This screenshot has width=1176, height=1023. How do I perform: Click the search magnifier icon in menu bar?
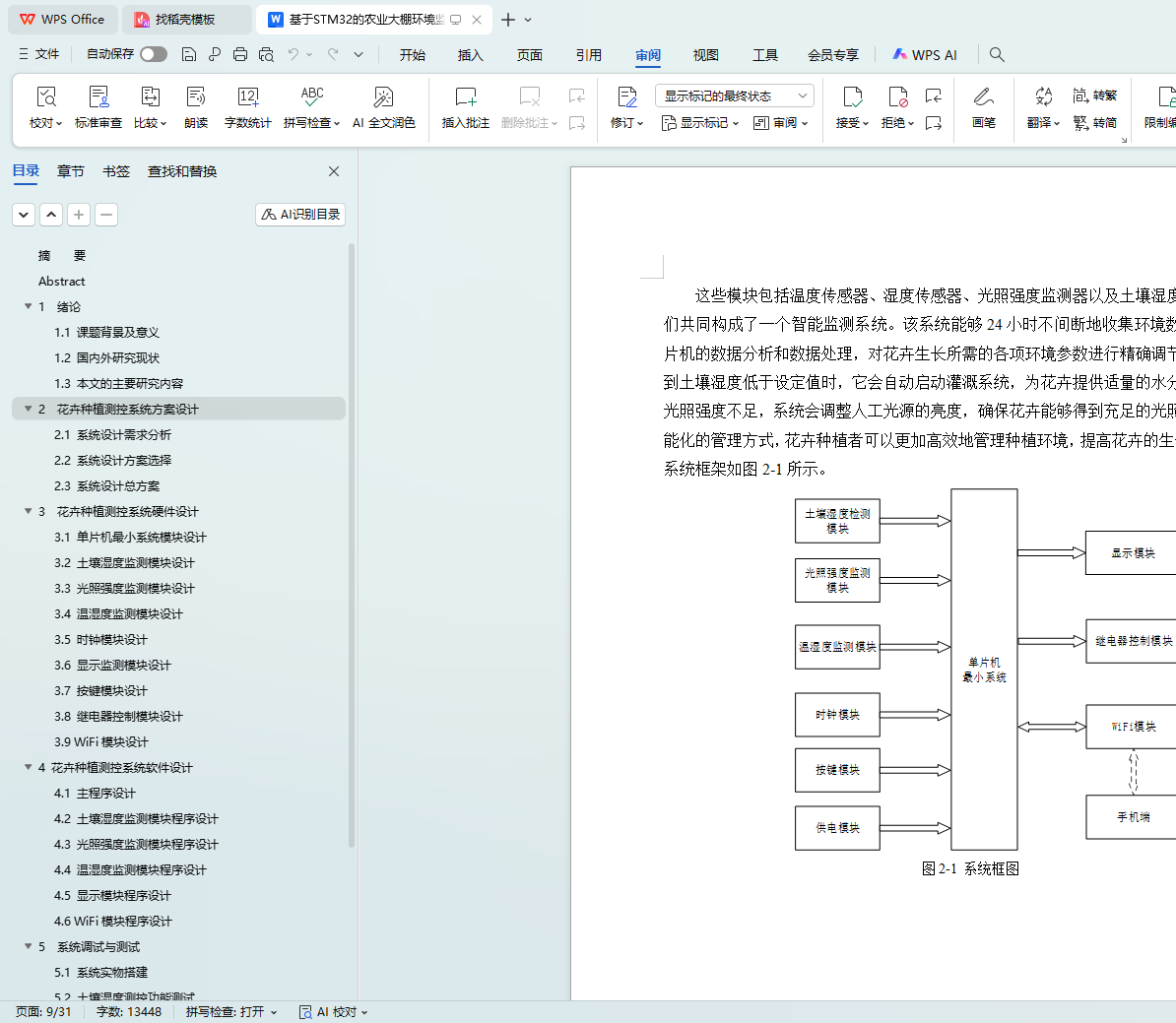[x=997, y=55]
